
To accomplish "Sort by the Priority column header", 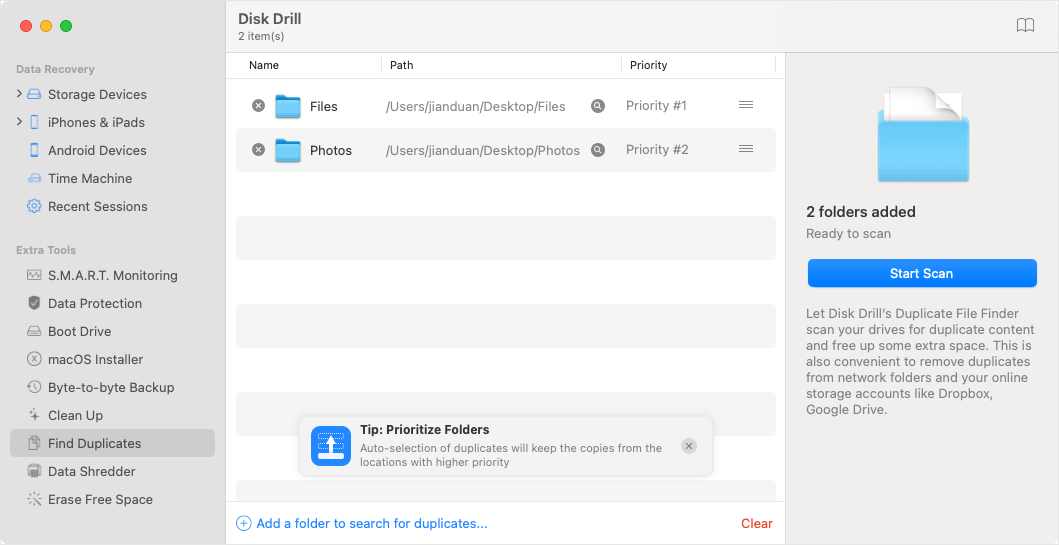I will pos(648,66).
